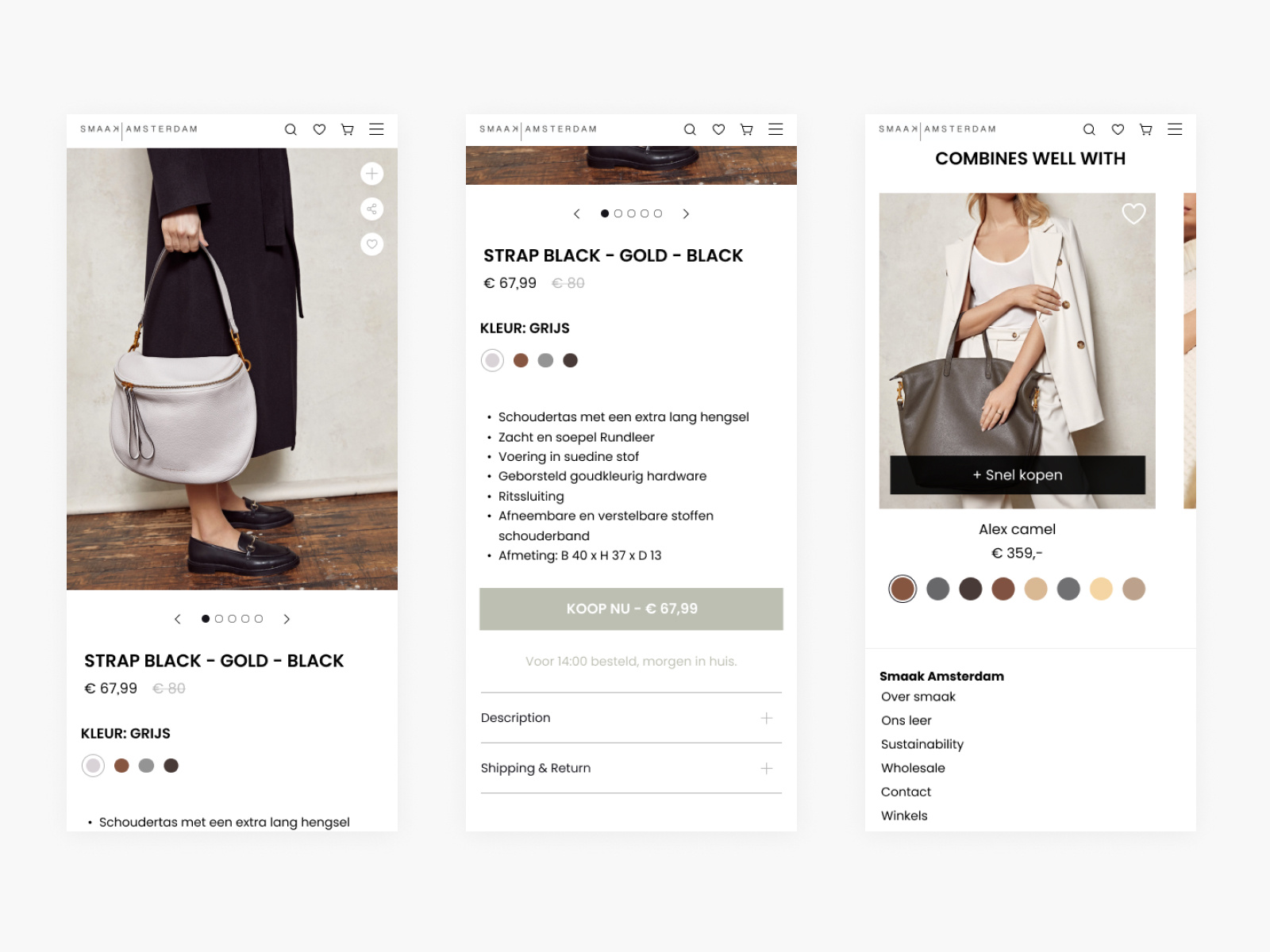Go to next image on the left screen carousel
This screenshot has width=1270, height=952.
coord(287,619)
